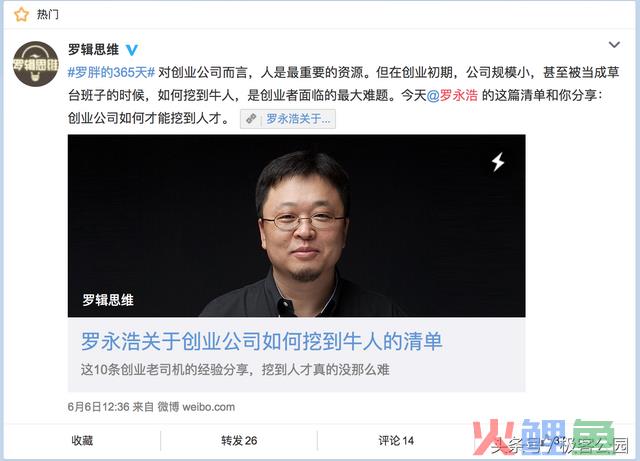Select the 热门 tab label
Viewport: 640px width, 461px height.
pos(48,14)
